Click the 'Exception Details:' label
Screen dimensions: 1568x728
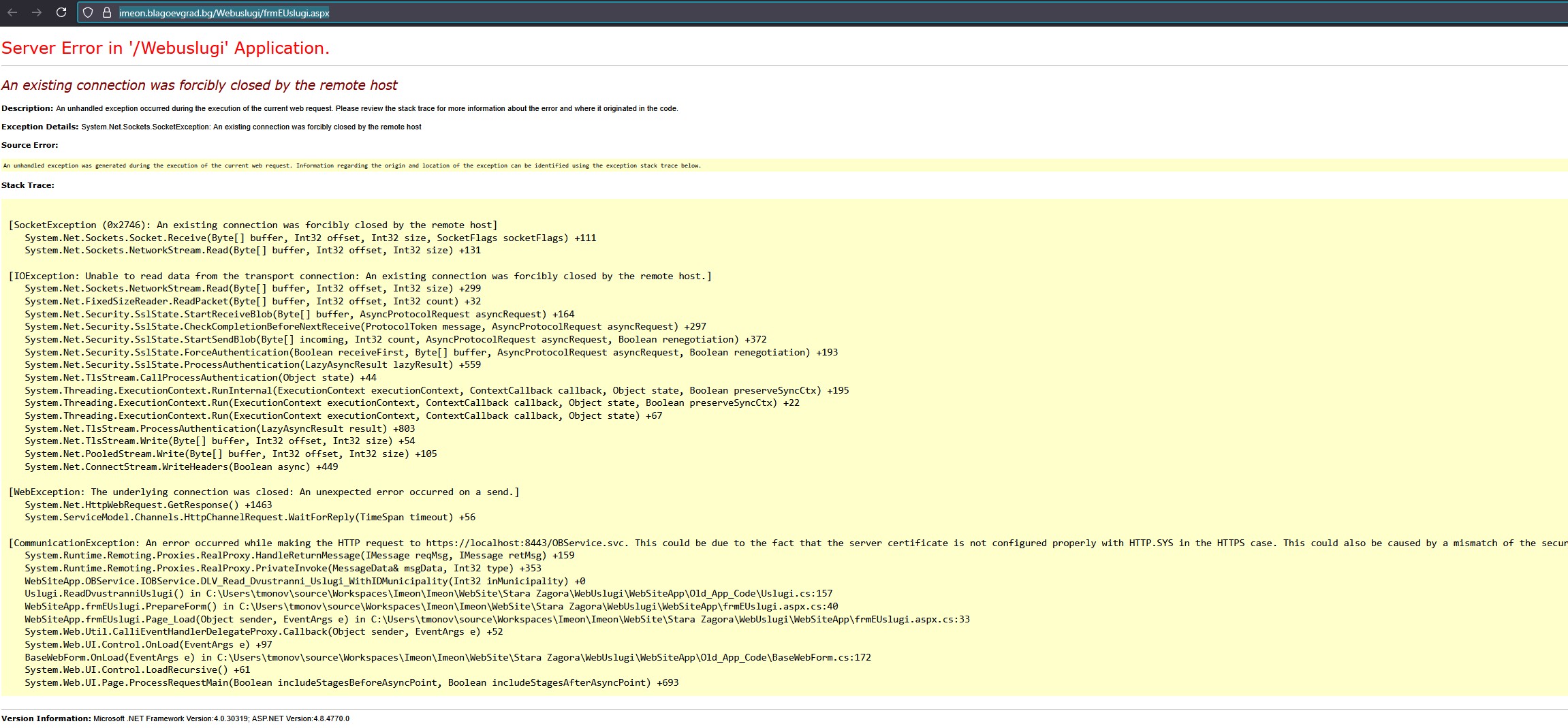click(x=40, y=127)
